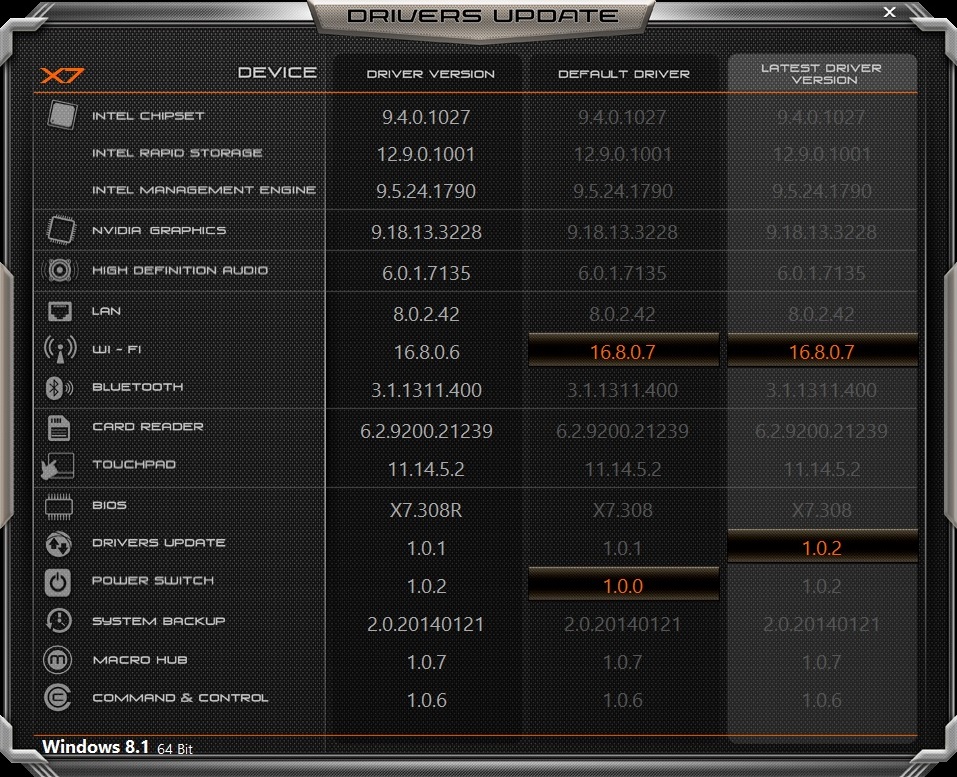Click the BIOS label
The height and width of the screenshot is (777, 957).
109,505
